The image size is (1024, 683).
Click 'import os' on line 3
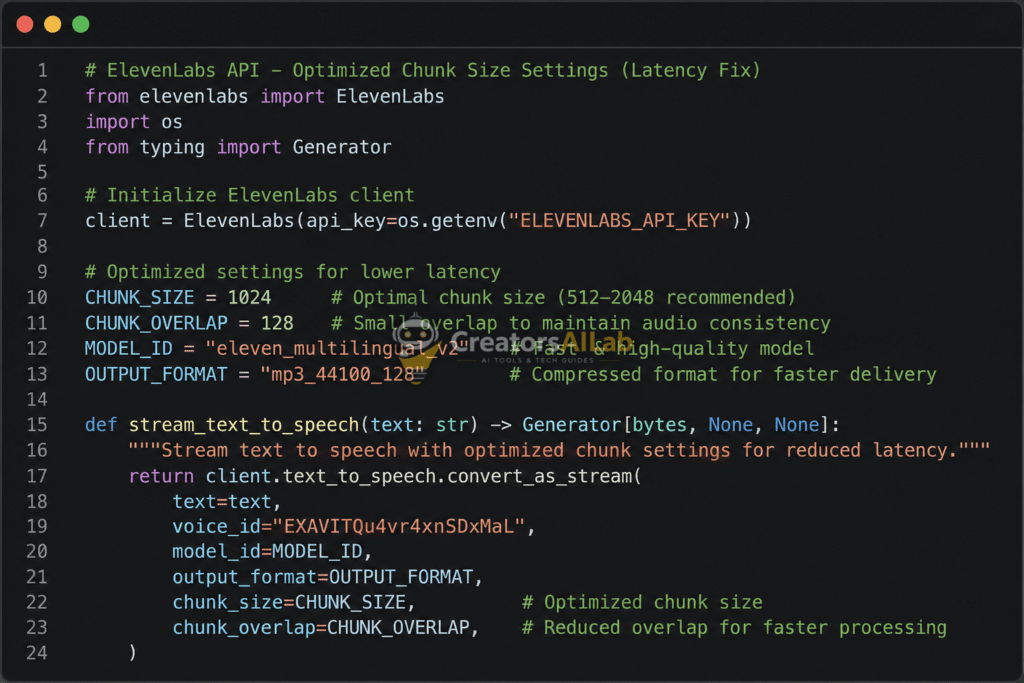[134, 122]
